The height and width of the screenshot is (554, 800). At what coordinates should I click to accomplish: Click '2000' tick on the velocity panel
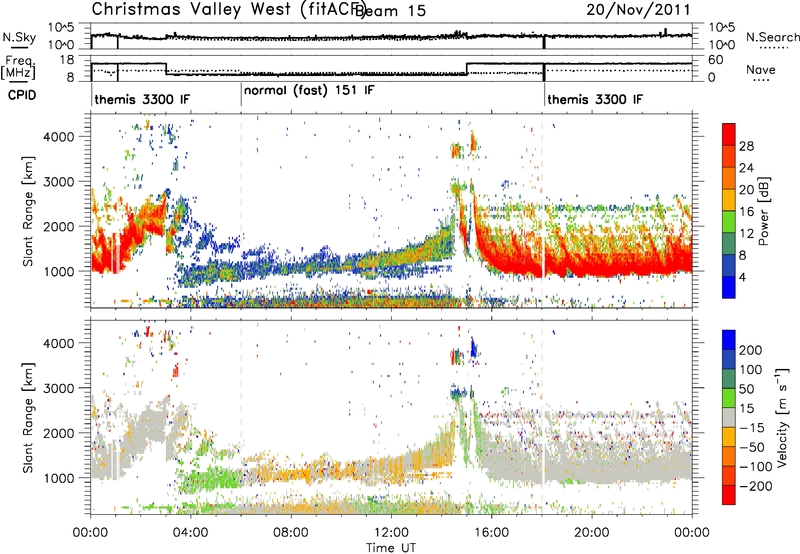tap(58, 433)
